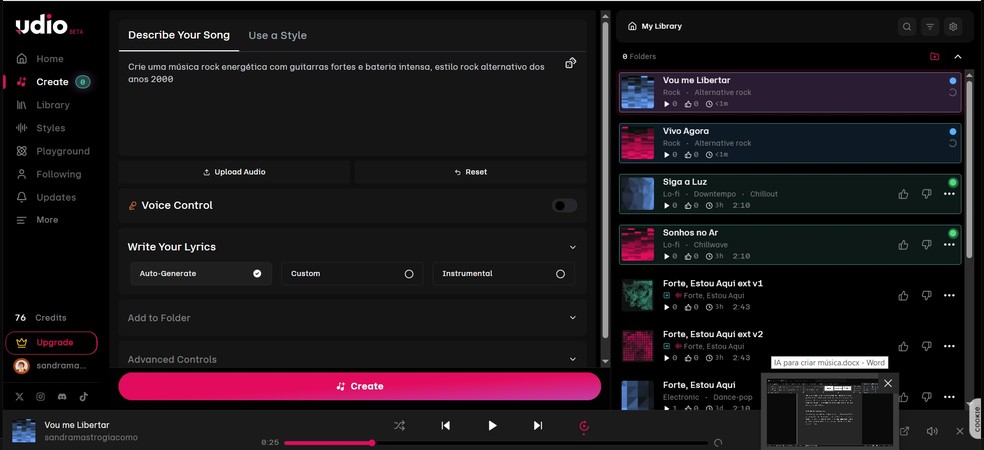Select Create in the sidebar
The height and width of the screenshot is (450, 984).
pyautogui.click(x=52, y=82)
